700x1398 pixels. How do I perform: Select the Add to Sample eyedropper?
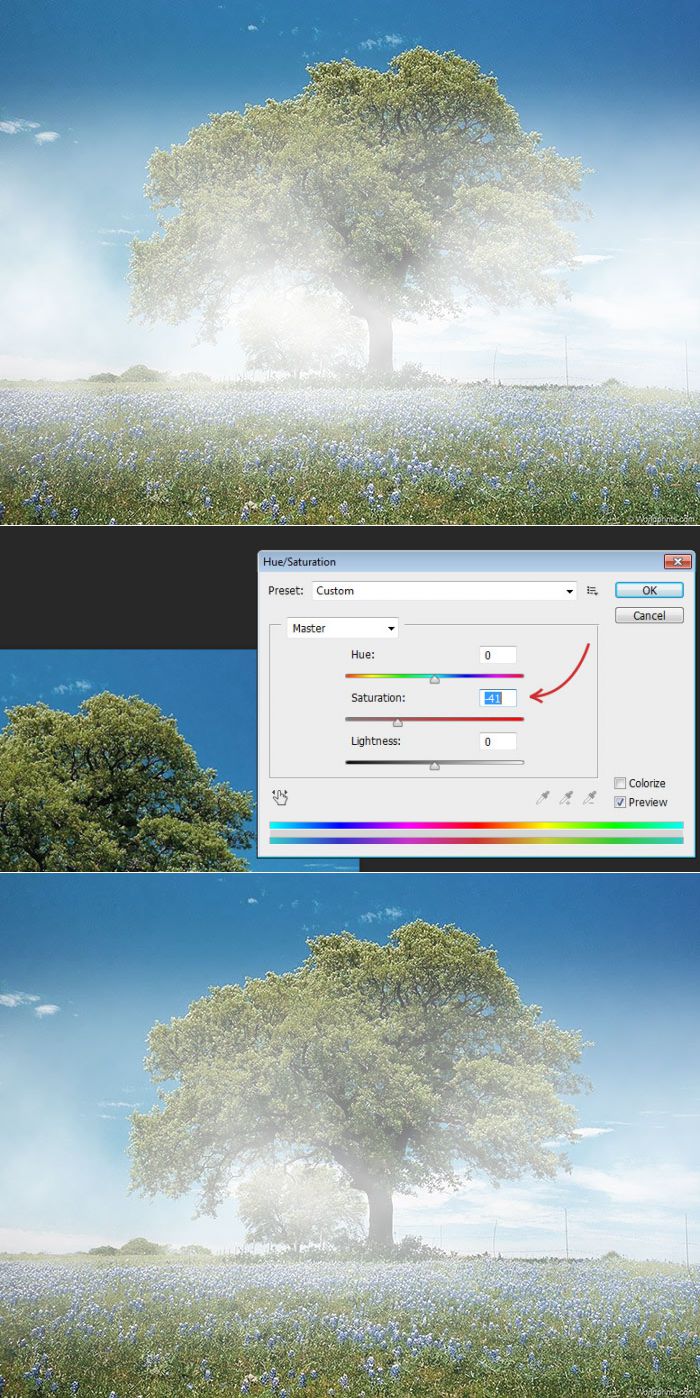(566, 797)
